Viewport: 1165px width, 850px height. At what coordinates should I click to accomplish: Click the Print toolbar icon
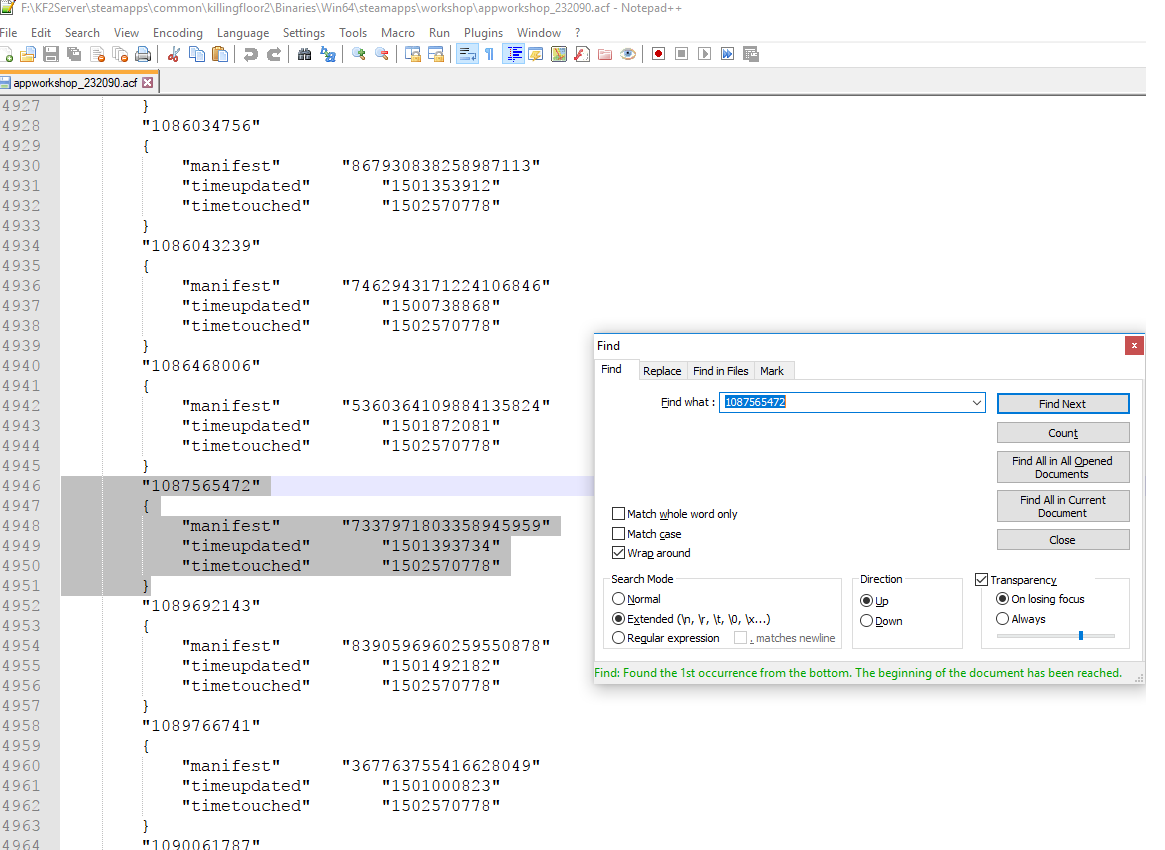[x=143, y=54]
